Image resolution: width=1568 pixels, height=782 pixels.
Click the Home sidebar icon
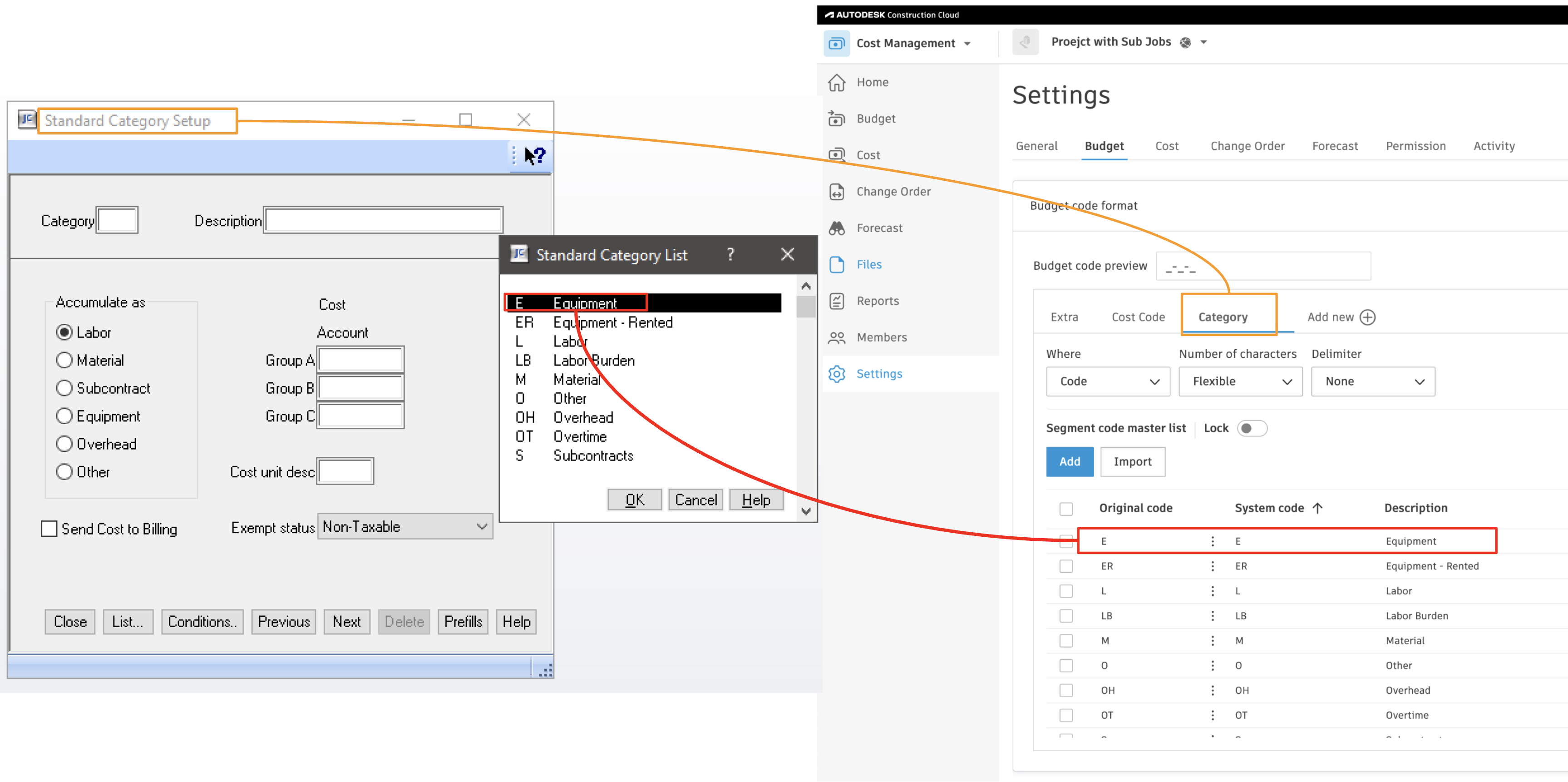[x=837, y=82]
